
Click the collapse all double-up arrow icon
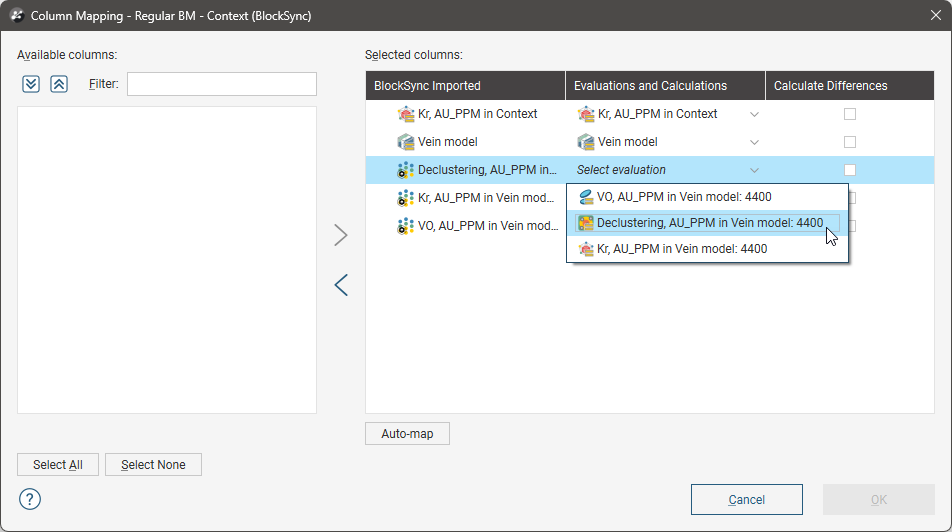59,84
